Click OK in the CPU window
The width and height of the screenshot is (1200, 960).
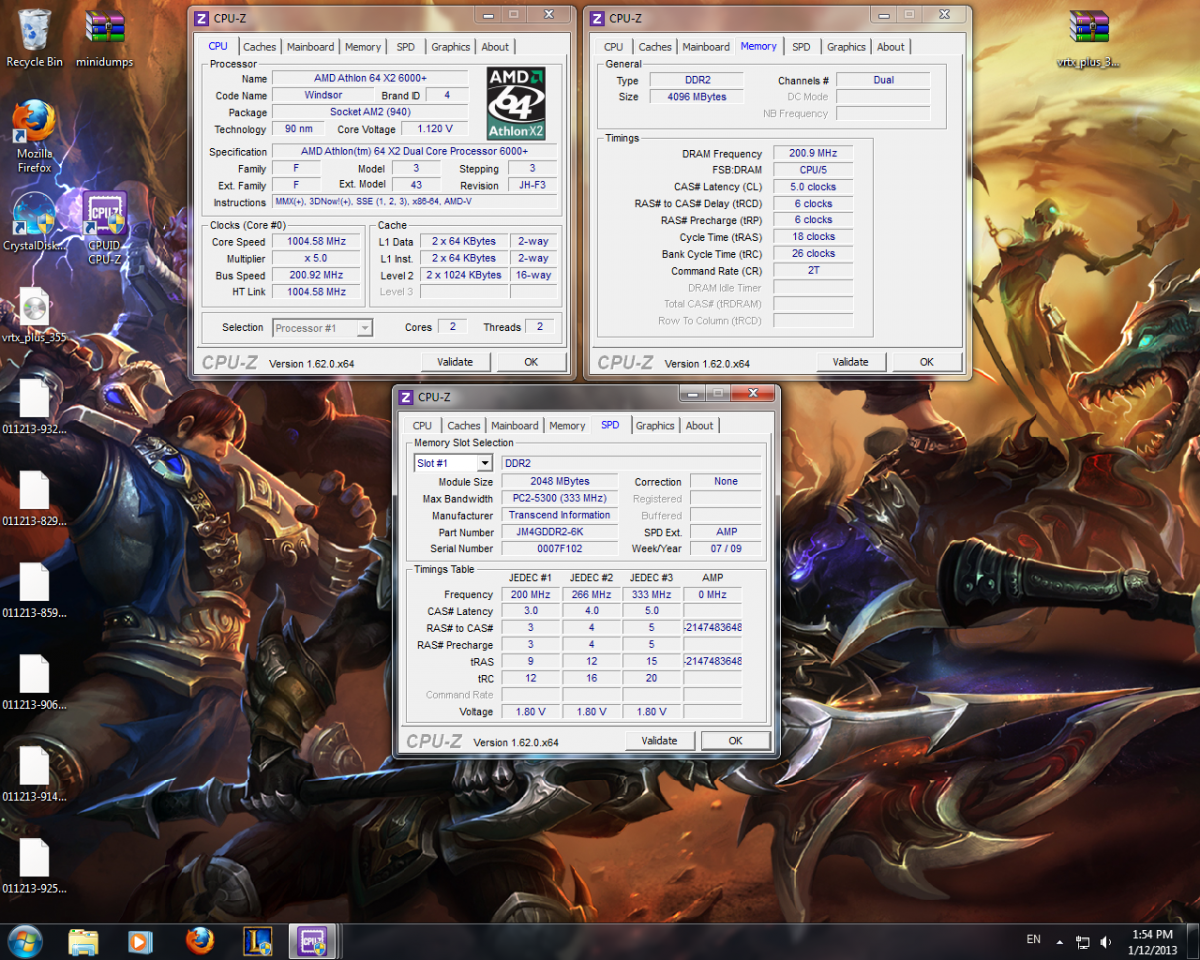pyautogui.click(x=531, y=362)
